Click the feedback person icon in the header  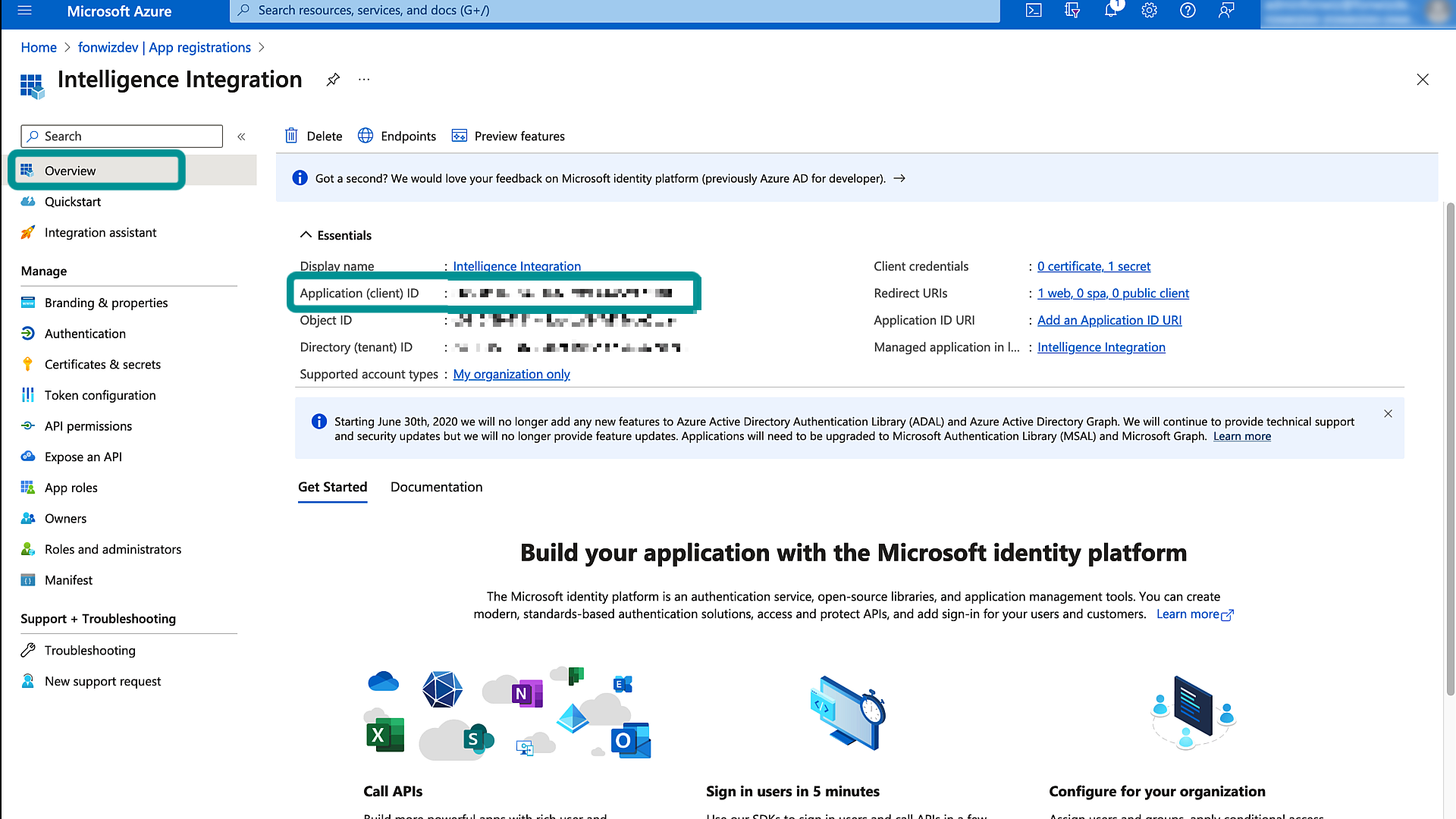[x=1226, y=11]
